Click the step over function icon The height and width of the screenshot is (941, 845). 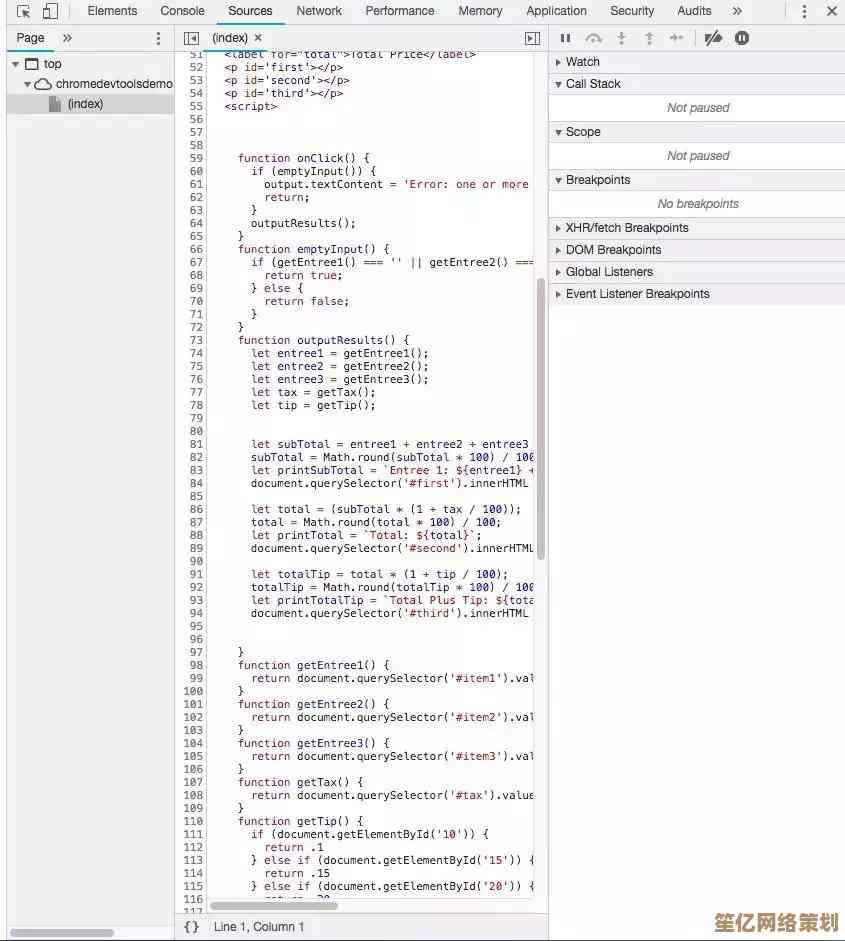pyautogui.click(x=593, y=38)
